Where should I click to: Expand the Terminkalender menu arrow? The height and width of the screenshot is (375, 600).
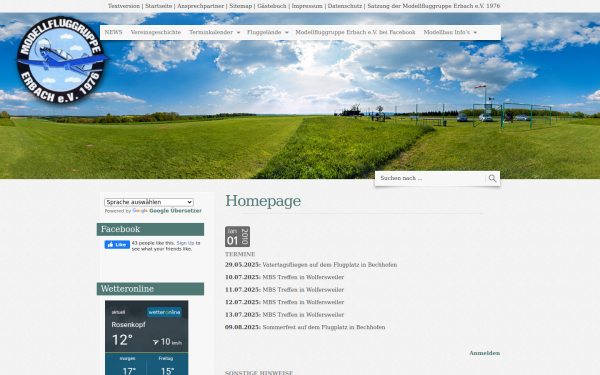pos(238,33)
